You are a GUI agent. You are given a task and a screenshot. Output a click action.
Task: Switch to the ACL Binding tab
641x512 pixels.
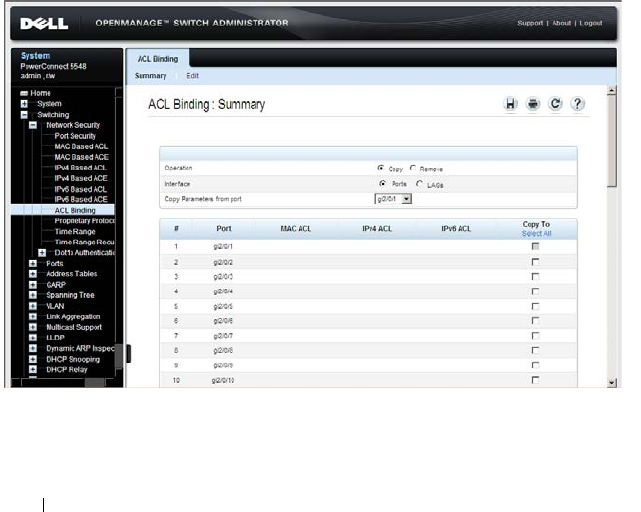(x=158, y=59)
